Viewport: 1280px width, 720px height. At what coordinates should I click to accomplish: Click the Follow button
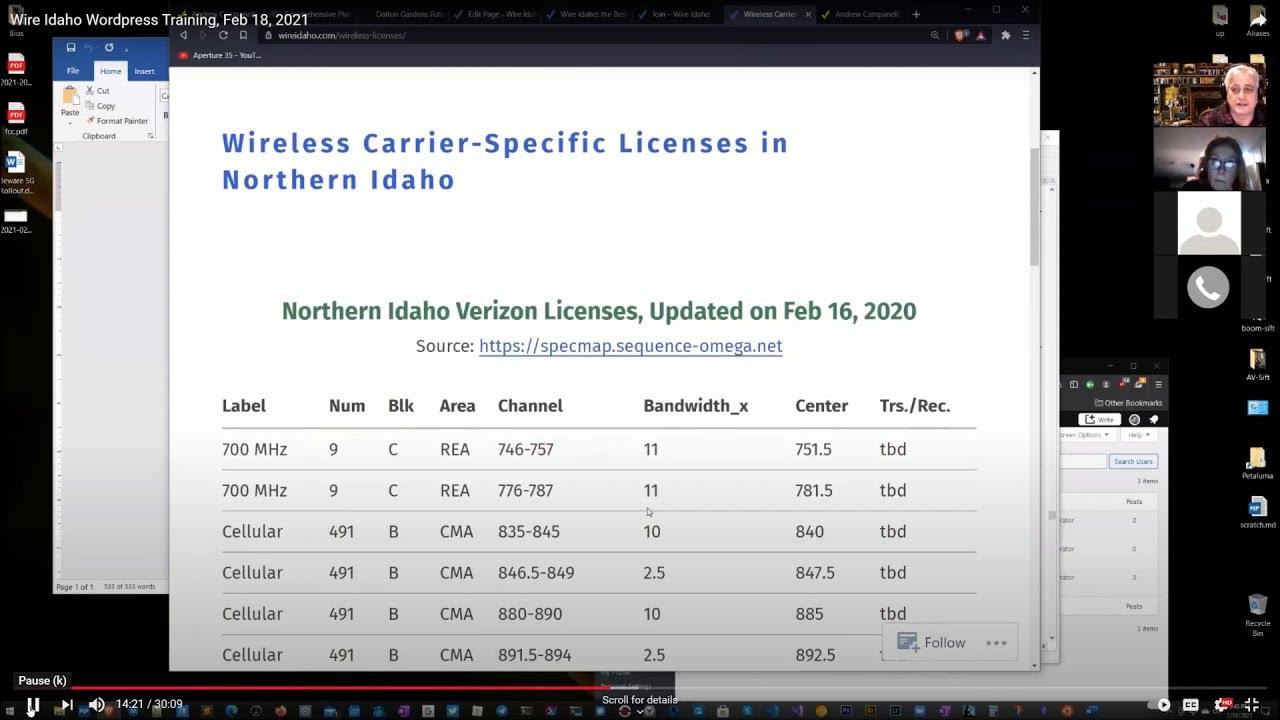(x=932, y=643)
